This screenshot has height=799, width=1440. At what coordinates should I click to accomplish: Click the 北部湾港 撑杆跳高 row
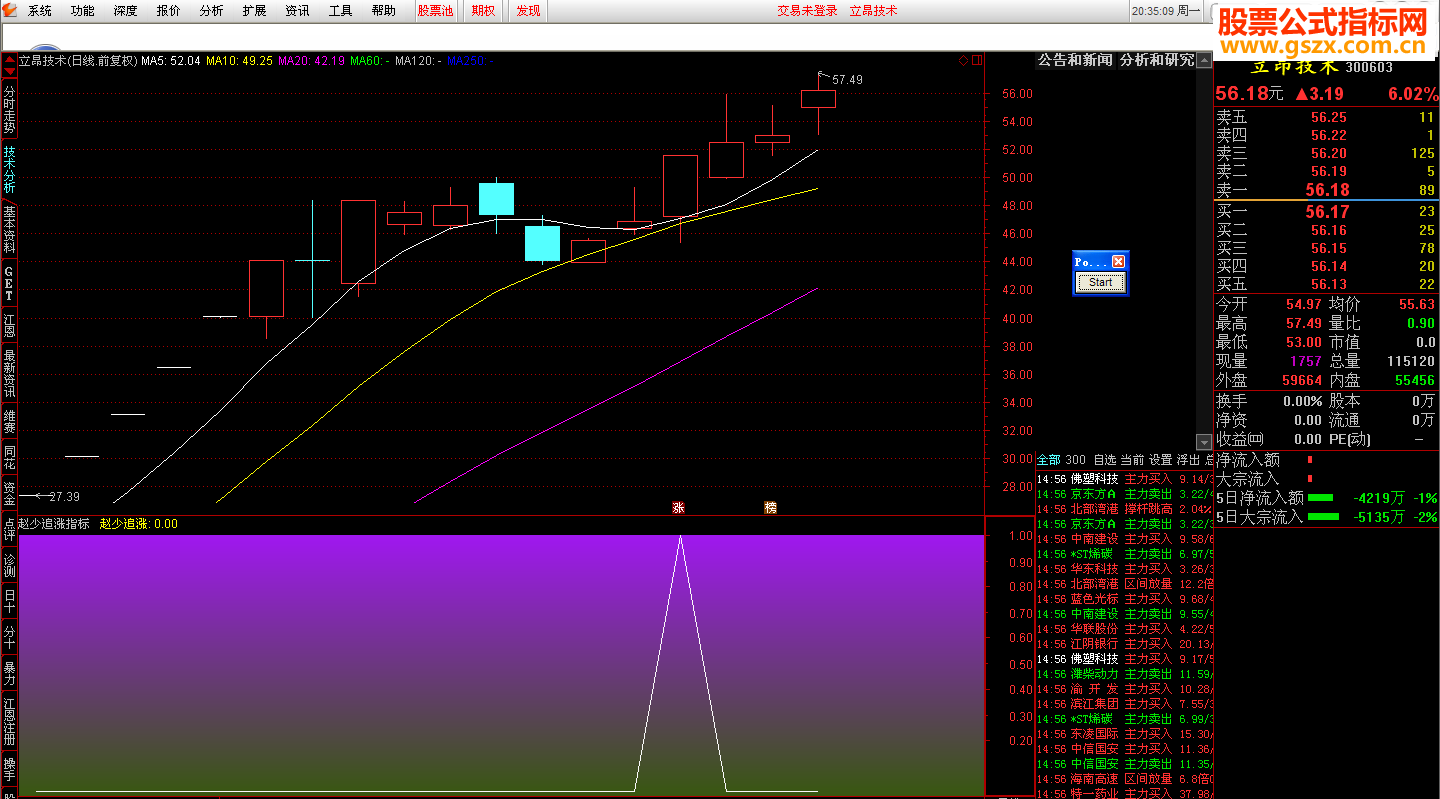[1124, 509]
